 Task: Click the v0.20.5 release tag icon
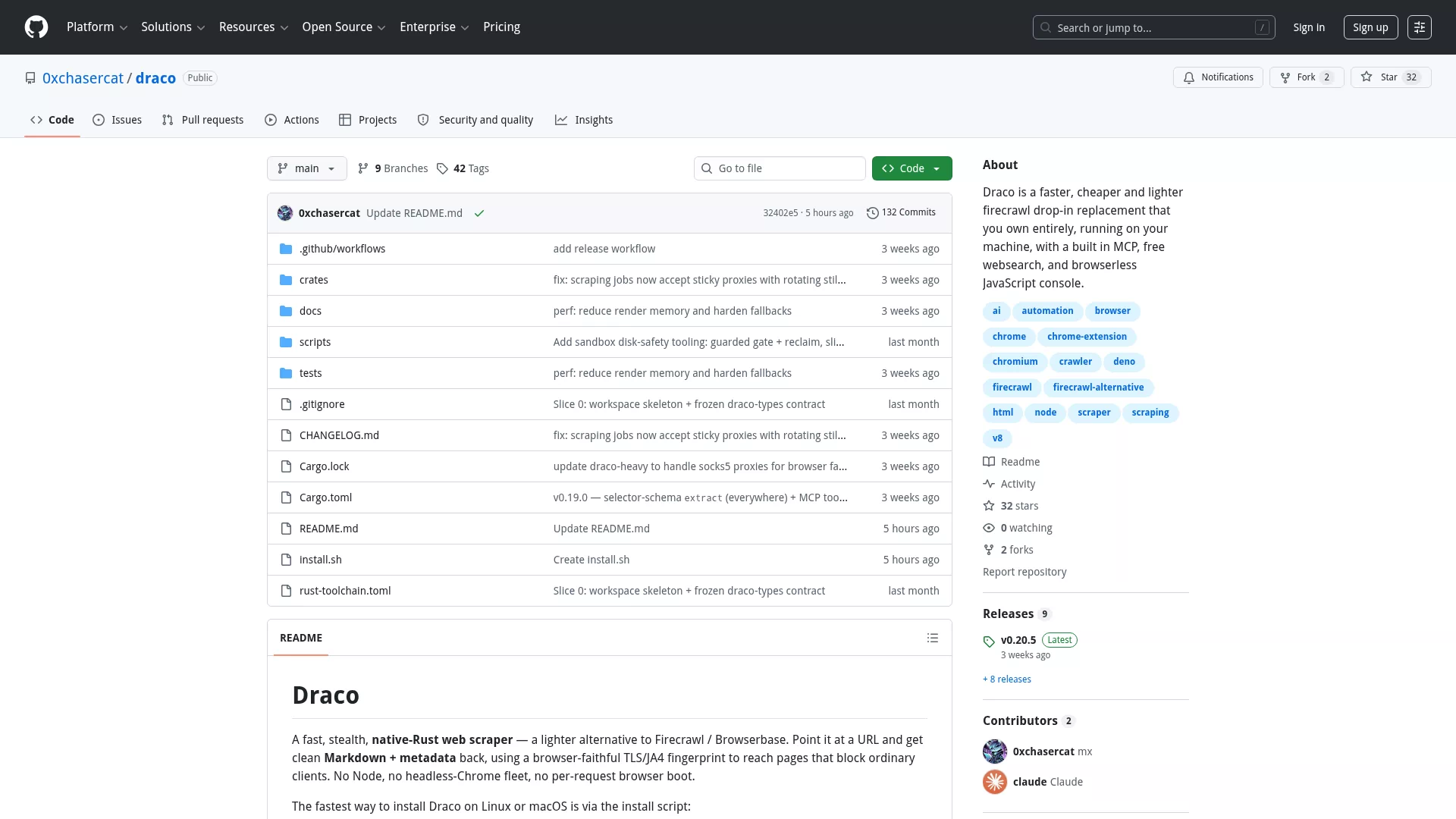[x=989, y=642]
